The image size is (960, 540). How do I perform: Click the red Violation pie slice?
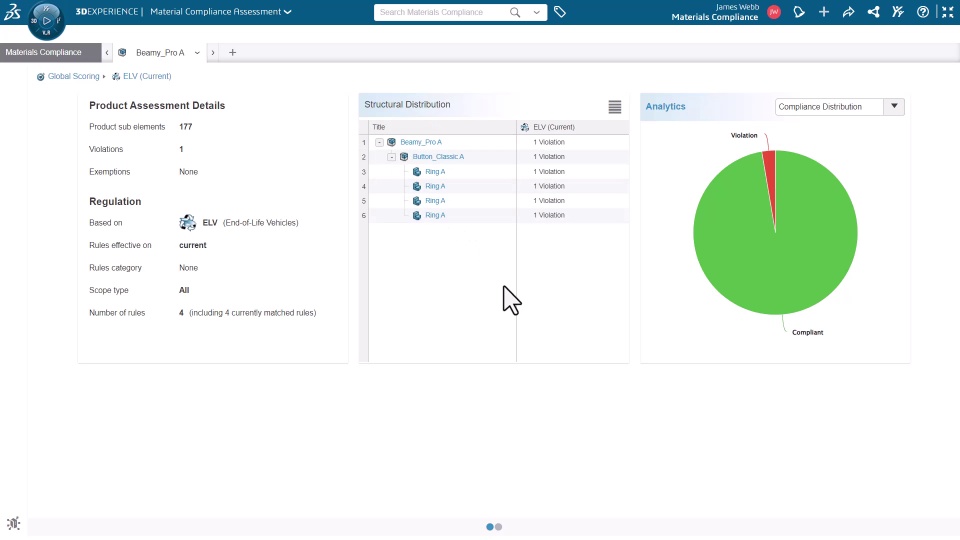coord(770,178)
